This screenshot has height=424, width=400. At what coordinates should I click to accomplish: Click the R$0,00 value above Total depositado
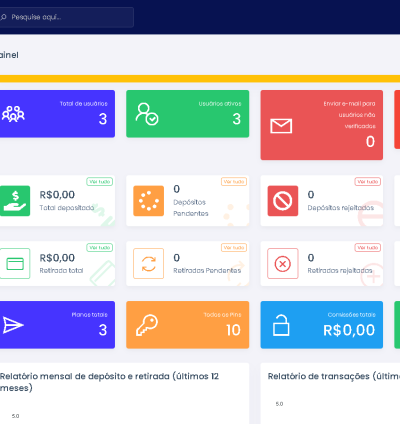[57, 195]
